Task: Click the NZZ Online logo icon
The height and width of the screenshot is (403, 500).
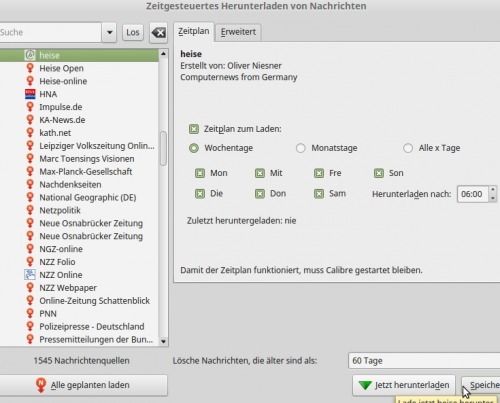Action: [30, 275]
